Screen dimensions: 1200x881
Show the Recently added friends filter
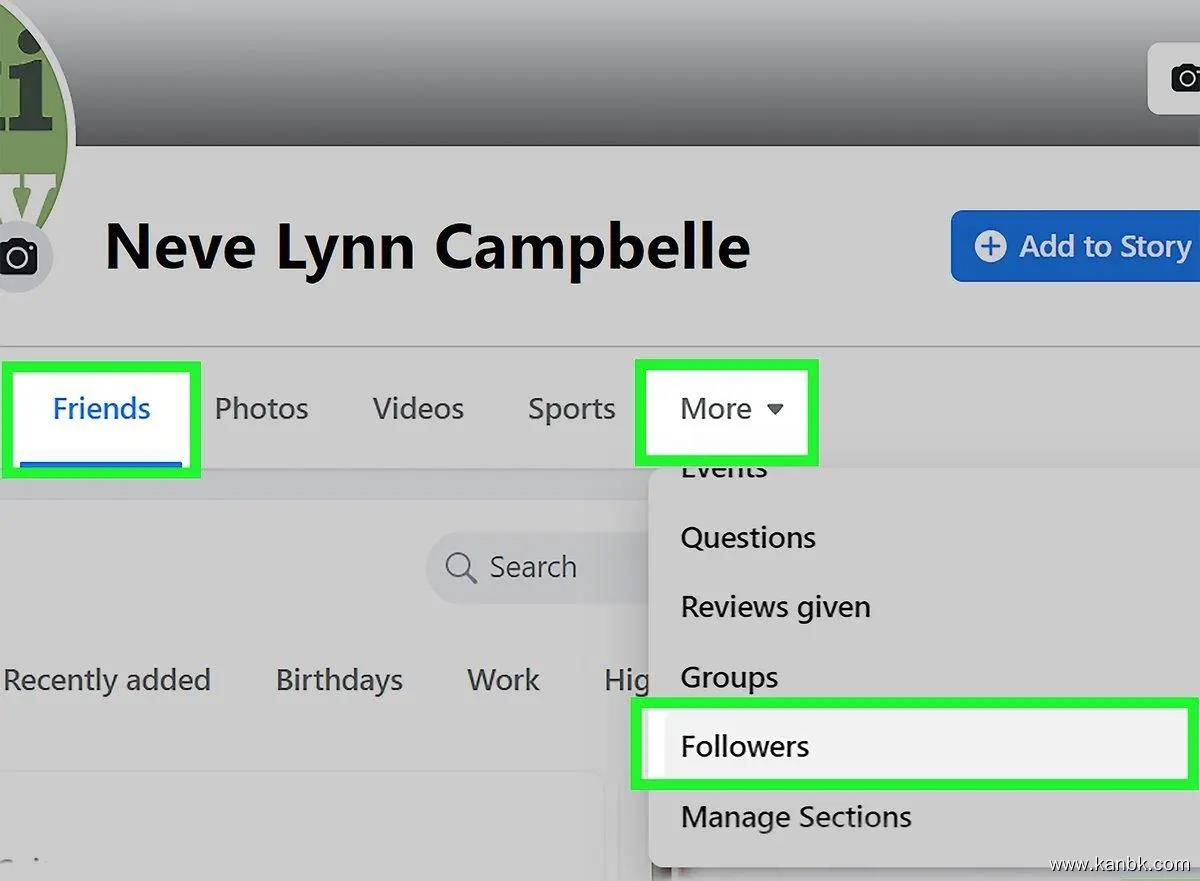coord(107,680)
